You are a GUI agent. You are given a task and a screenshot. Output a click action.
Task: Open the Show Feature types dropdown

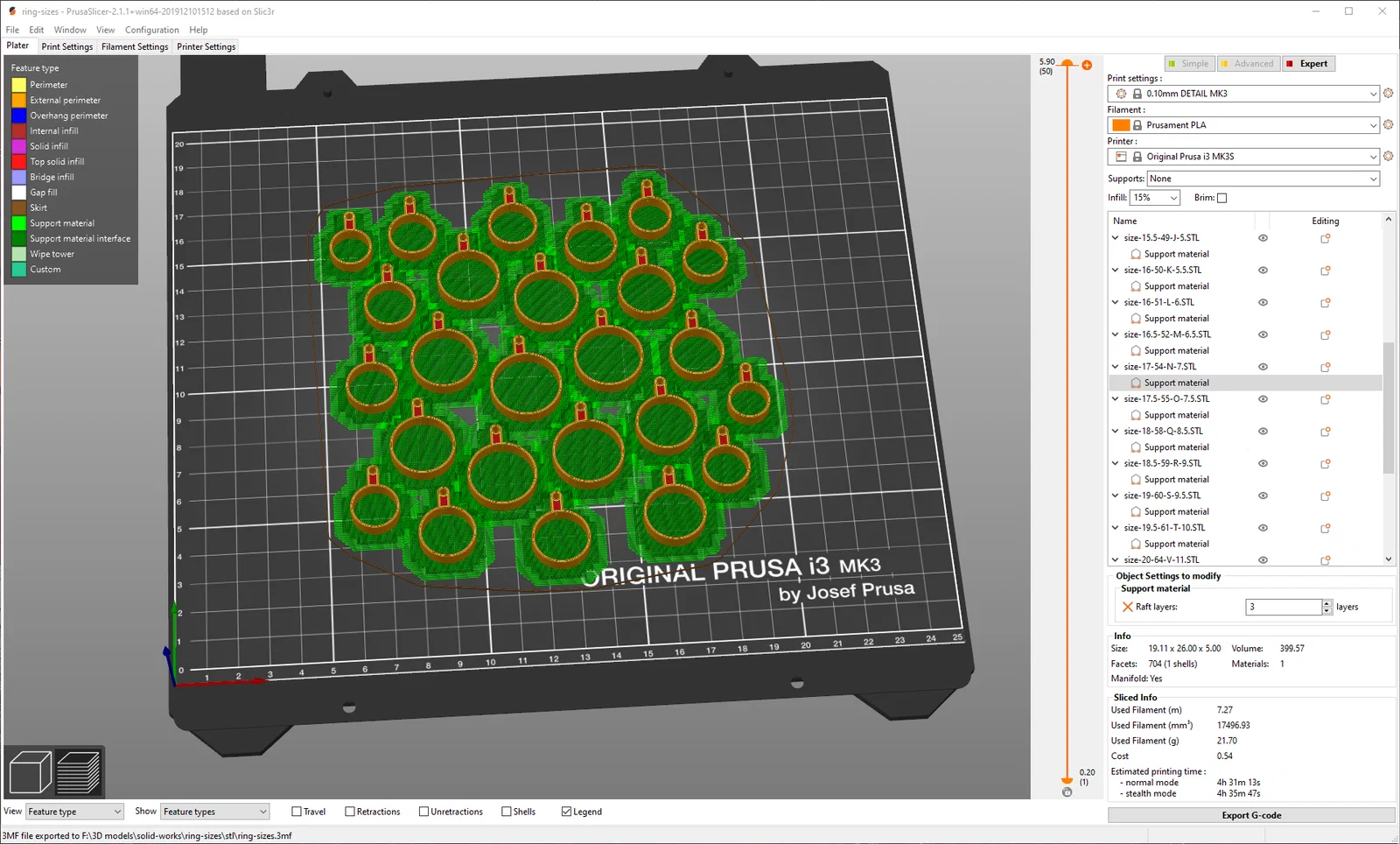(214, 812)
